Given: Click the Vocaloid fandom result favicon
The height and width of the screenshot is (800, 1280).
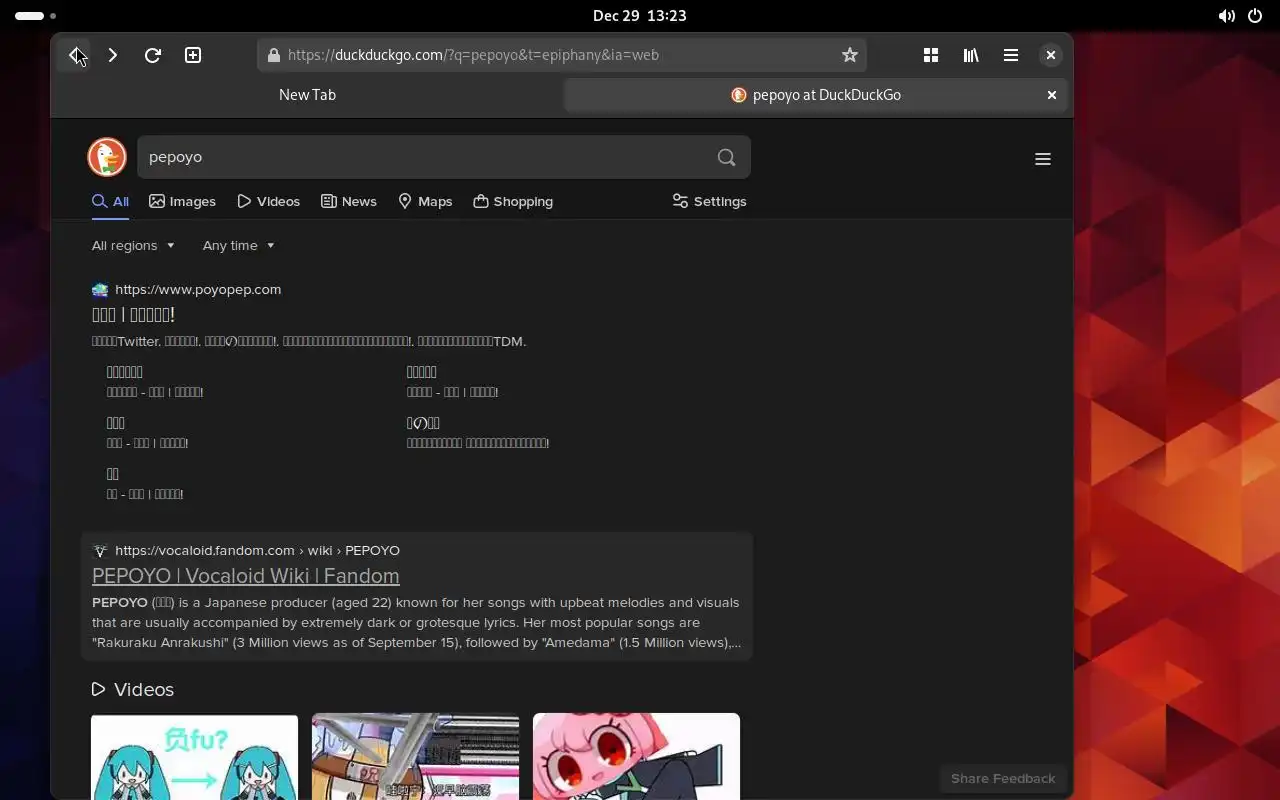Looking at the screenshot, I should [100, 551].
